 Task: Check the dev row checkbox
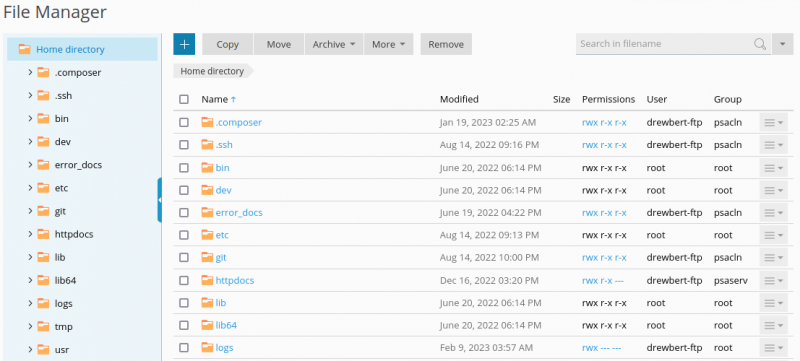tap(184, 190)
